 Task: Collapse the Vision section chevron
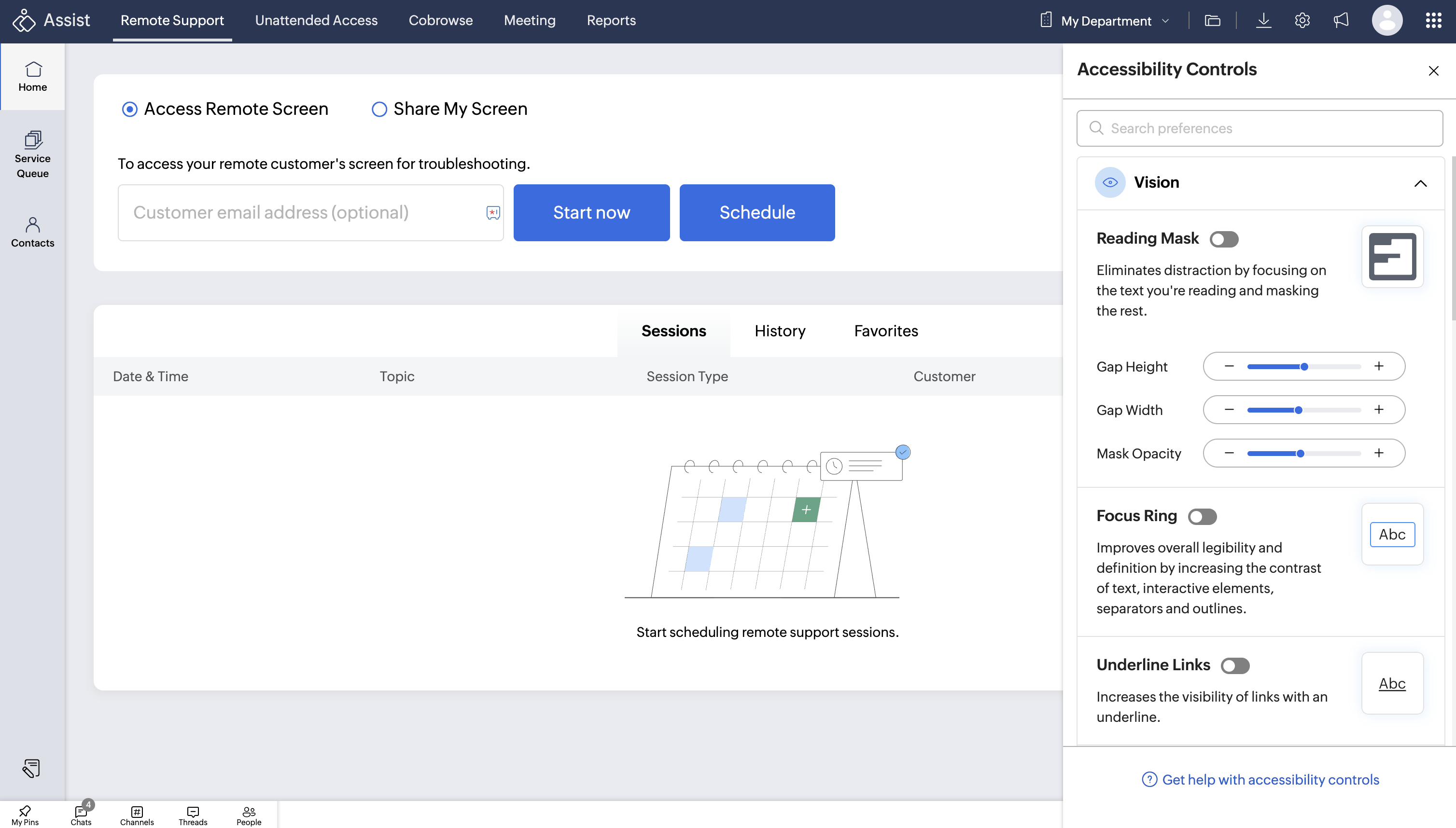(x=1420, y=183)
